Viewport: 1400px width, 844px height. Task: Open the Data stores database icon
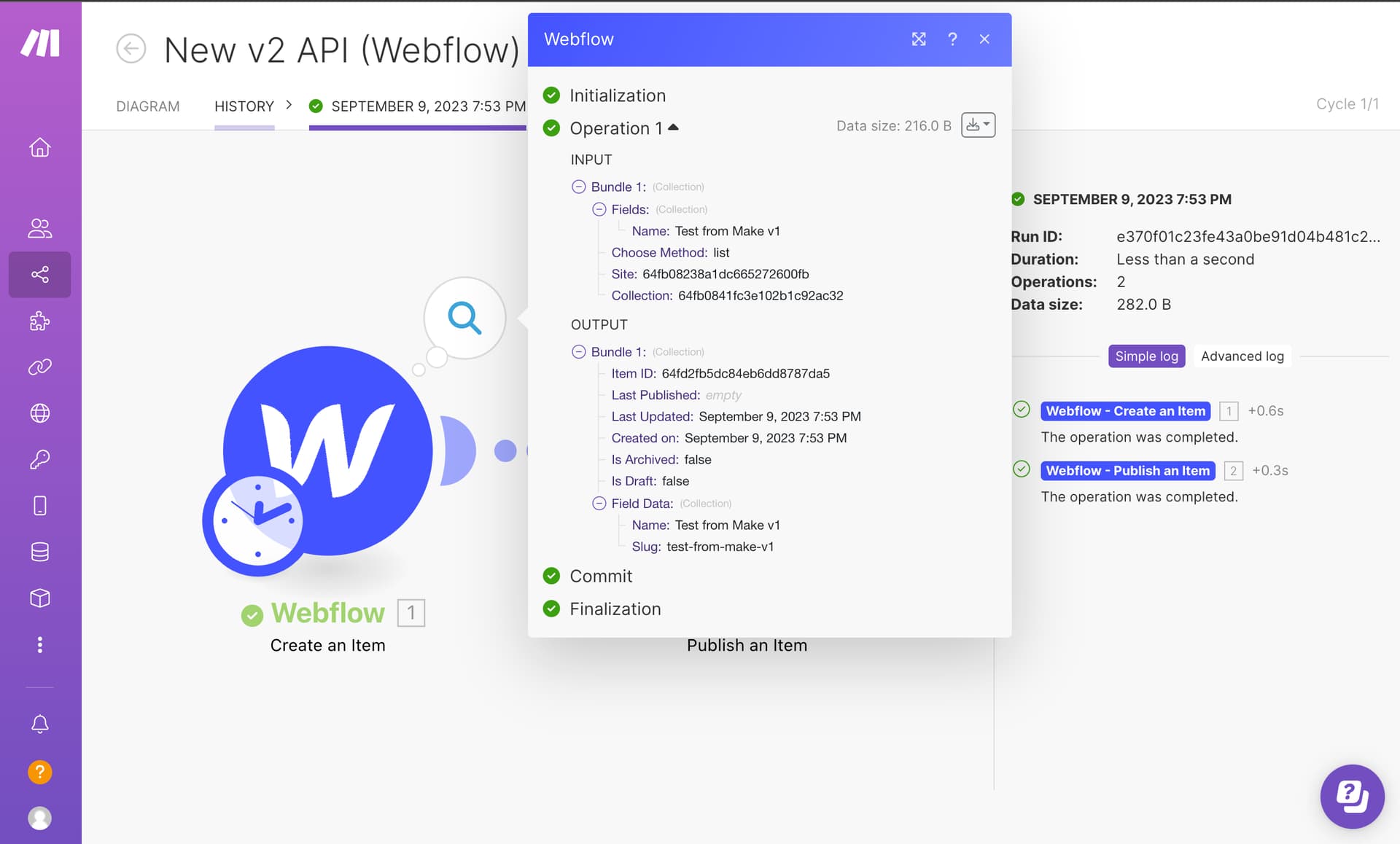tap(40, 552)
